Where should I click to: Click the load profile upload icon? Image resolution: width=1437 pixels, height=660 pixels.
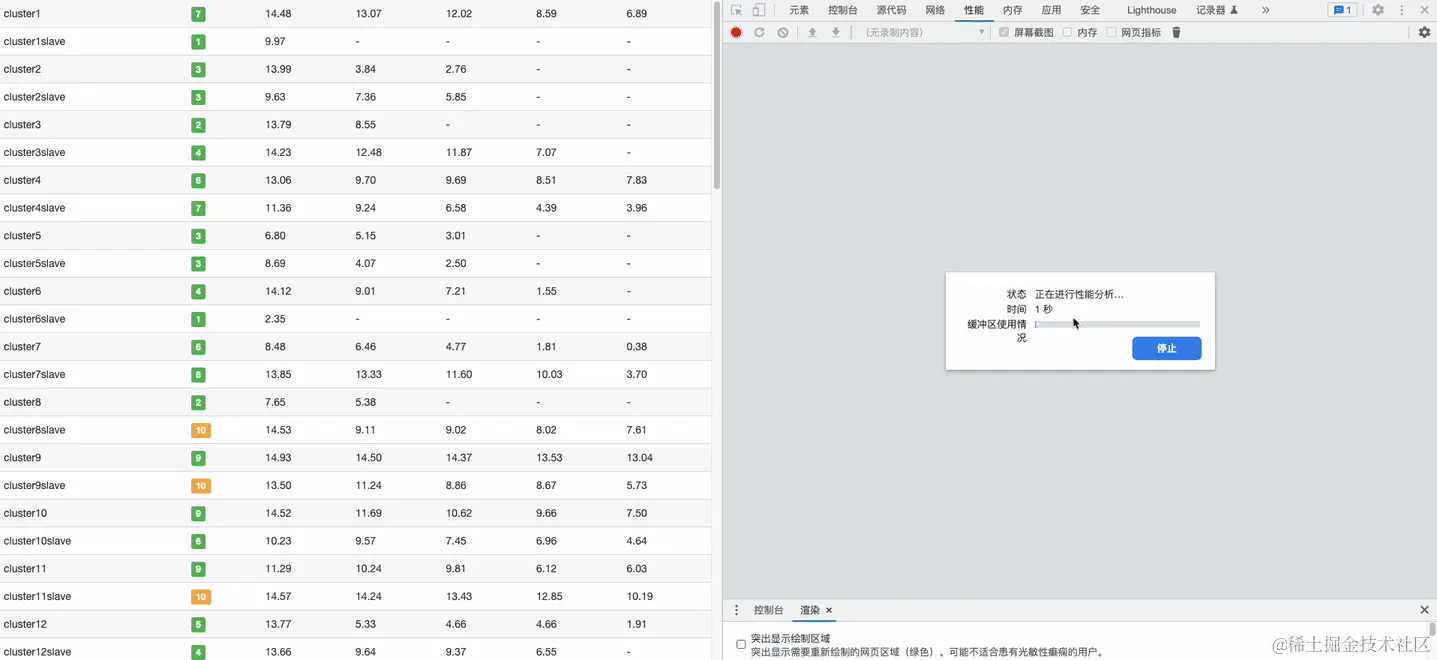click(811, 31)
